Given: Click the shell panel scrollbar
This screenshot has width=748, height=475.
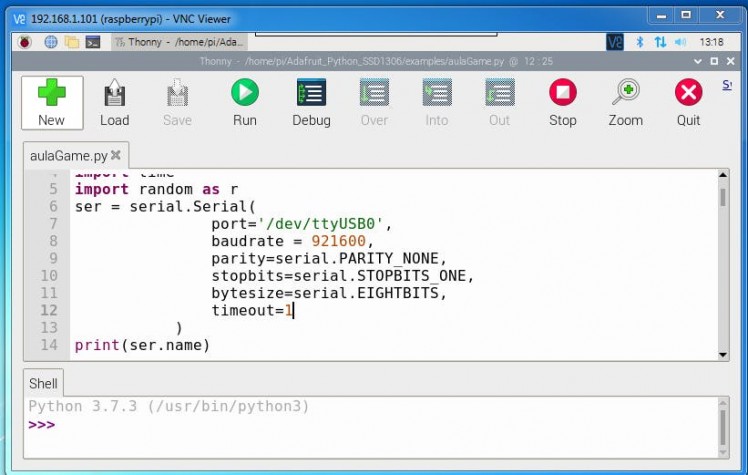Looking at the screenshot, I should coord(723,428).
